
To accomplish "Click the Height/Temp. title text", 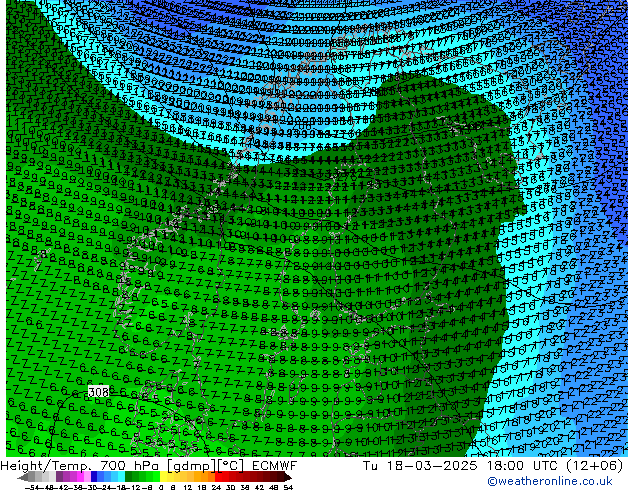I will (48, 465).
